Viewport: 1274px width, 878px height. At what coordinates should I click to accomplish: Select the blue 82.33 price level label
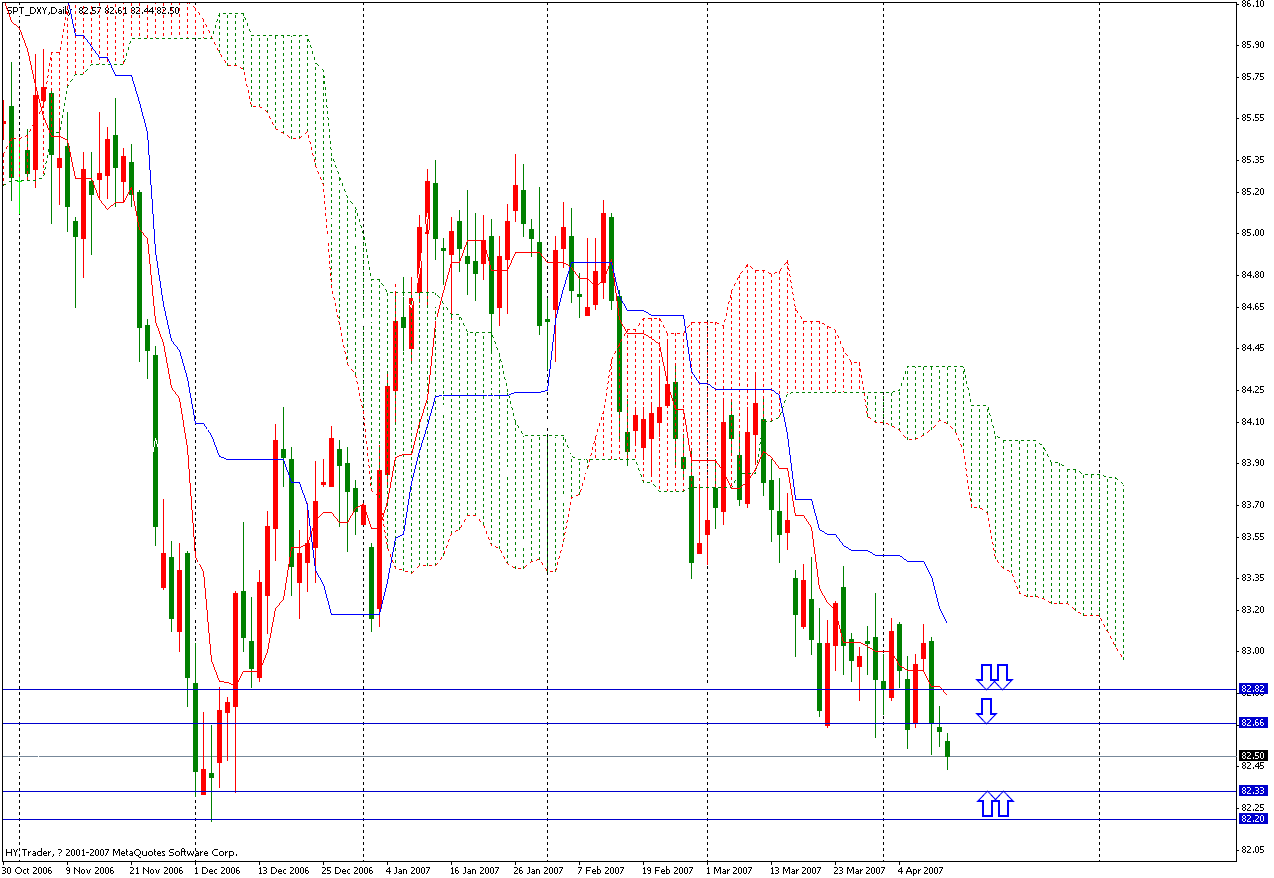pos(1253,790)
